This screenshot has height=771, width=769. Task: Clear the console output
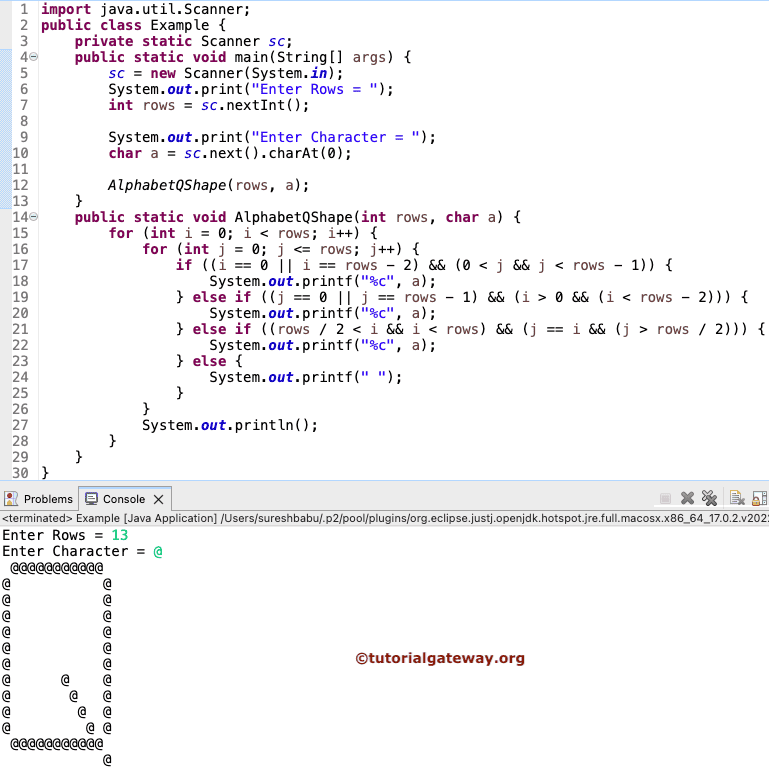tap(737, 499)
